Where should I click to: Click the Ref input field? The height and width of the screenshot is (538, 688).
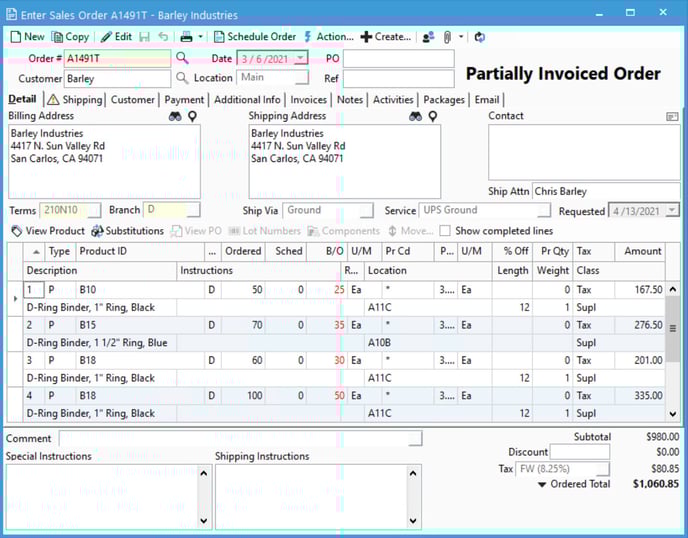[x=398, y=79]
